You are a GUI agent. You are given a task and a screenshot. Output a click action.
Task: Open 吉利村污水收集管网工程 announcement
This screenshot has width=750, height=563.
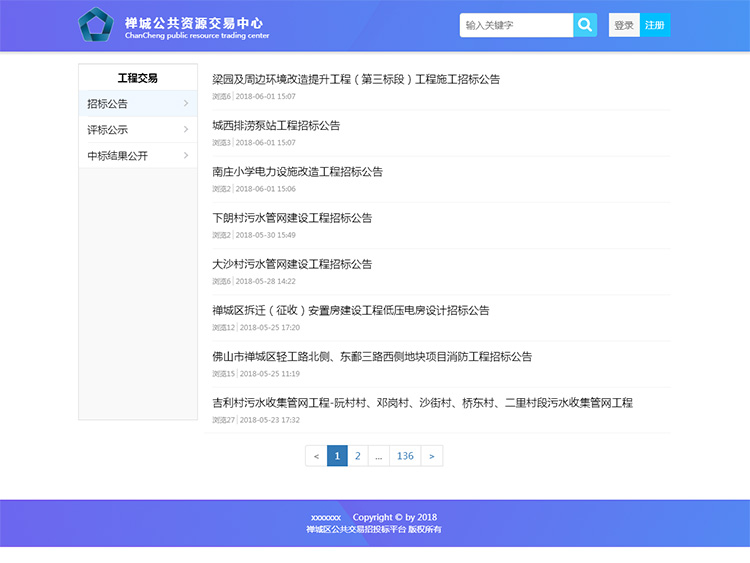(422, 403)
